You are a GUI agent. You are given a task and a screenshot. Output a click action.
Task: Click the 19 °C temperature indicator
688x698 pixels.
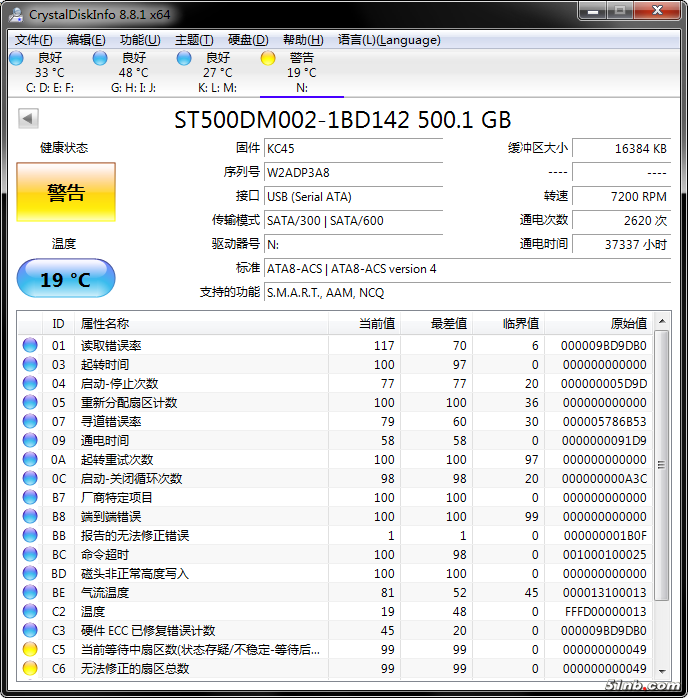coord(66,279)
